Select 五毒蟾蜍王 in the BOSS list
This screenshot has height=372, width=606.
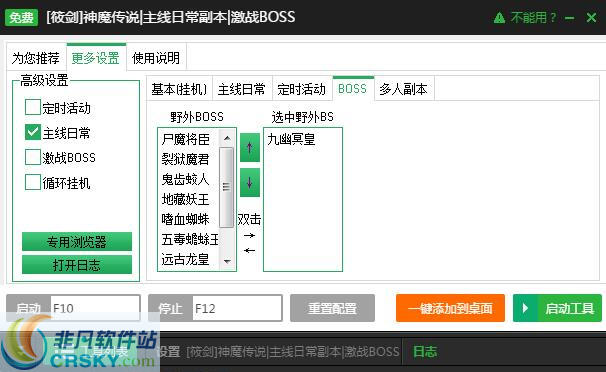[x=189, y=240]
